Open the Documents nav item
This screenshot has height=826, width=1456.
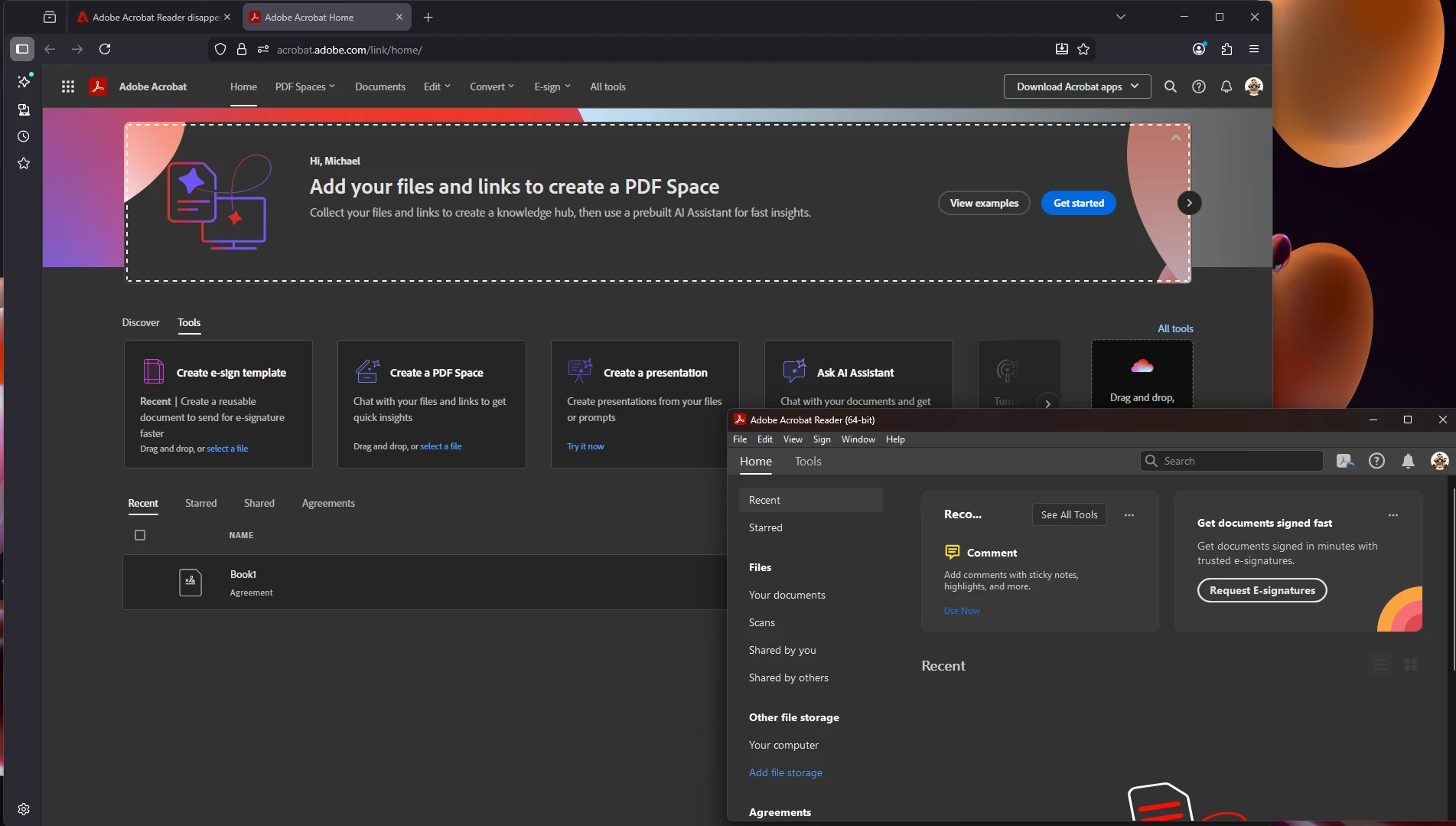point(380,87)
